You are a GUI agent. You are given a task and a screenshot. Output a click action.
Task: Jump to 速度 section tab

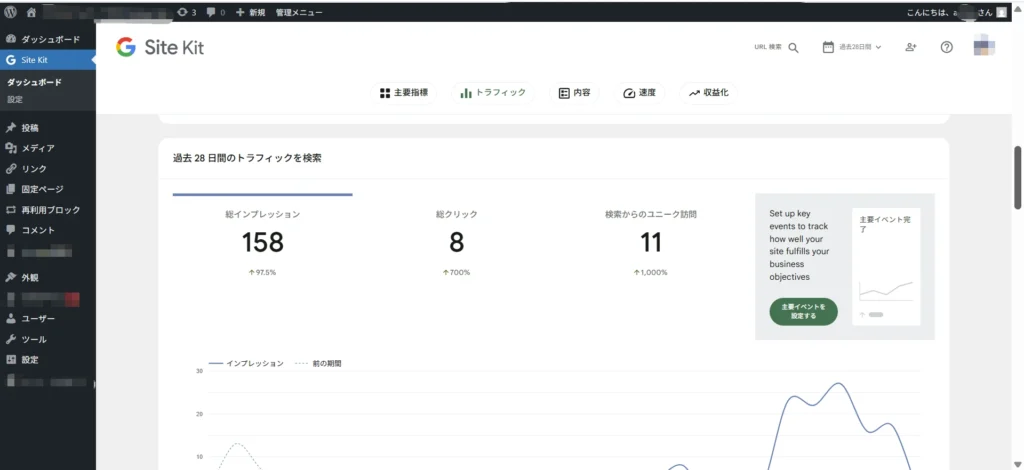point(639,93)
